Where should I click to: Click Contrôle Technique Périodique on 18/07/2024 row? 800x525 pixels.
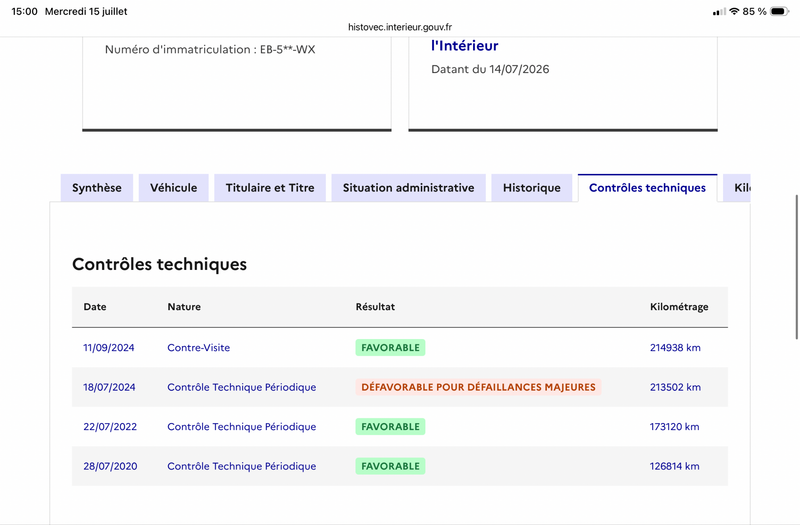242,387
